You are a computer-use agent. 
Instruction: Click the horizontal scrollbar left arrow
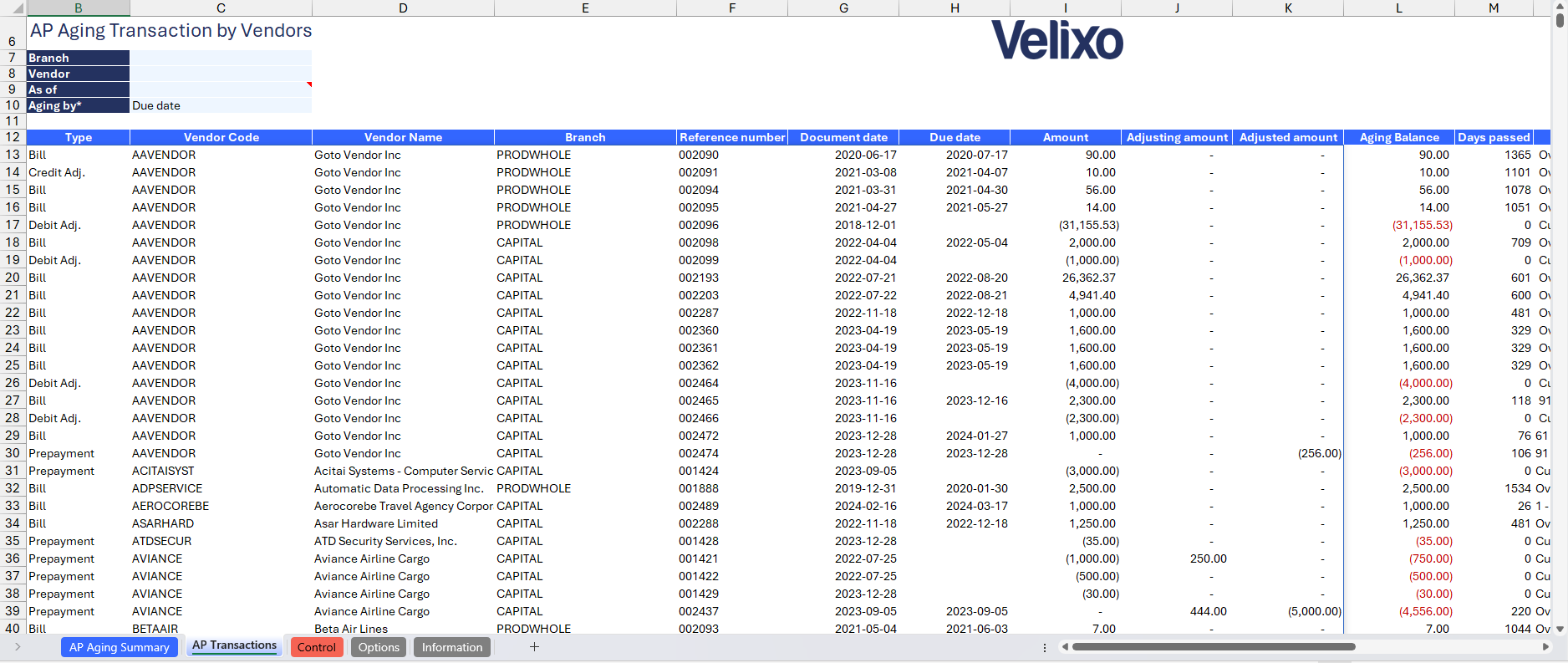pos(1065,646)
